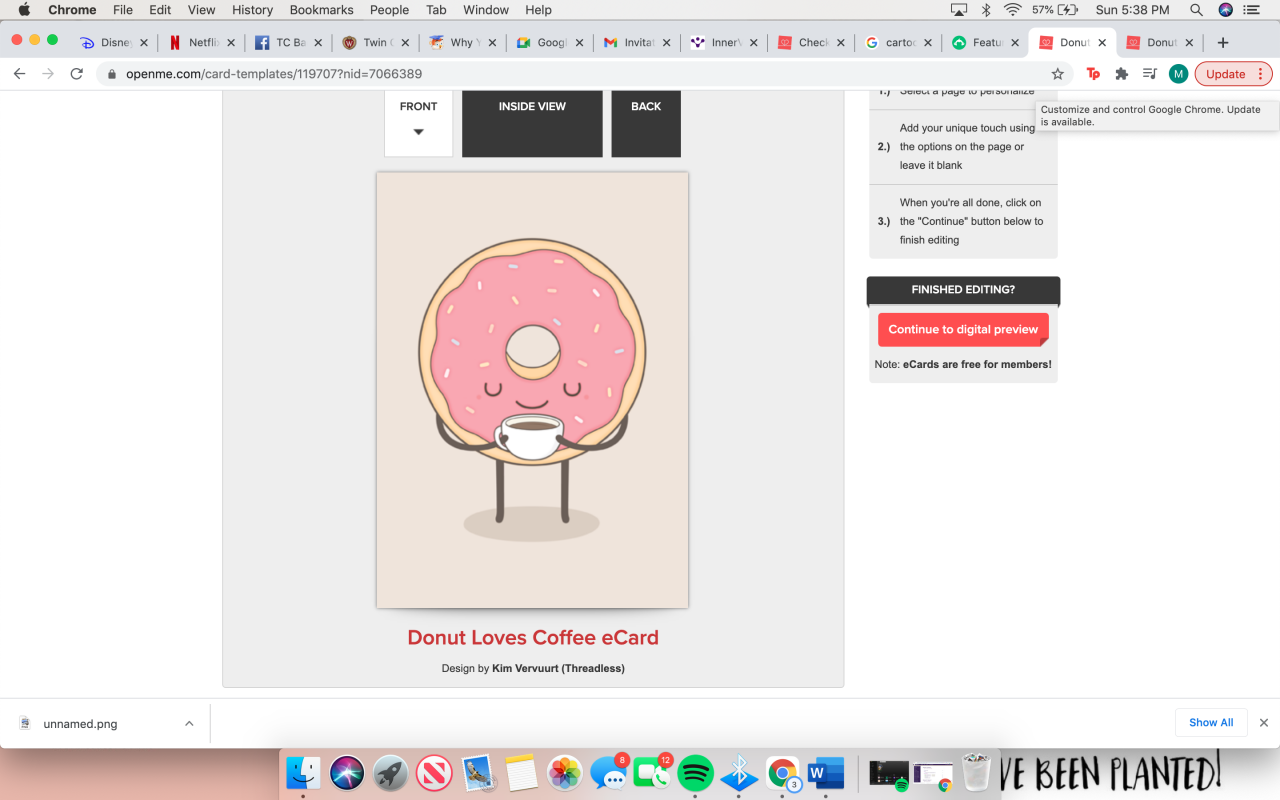This screenshot has width=1280, height=800.
Task: Reload the openme.com page
Action: click(76, 74)
